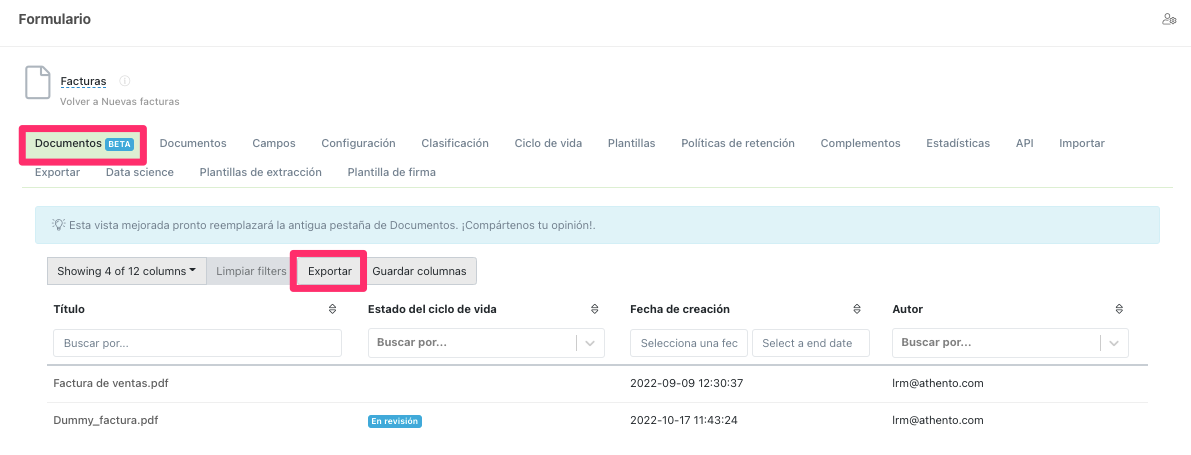1191x455 pixels.
Task: Click Volver a Nuevas facturas link
Action: 119,100
